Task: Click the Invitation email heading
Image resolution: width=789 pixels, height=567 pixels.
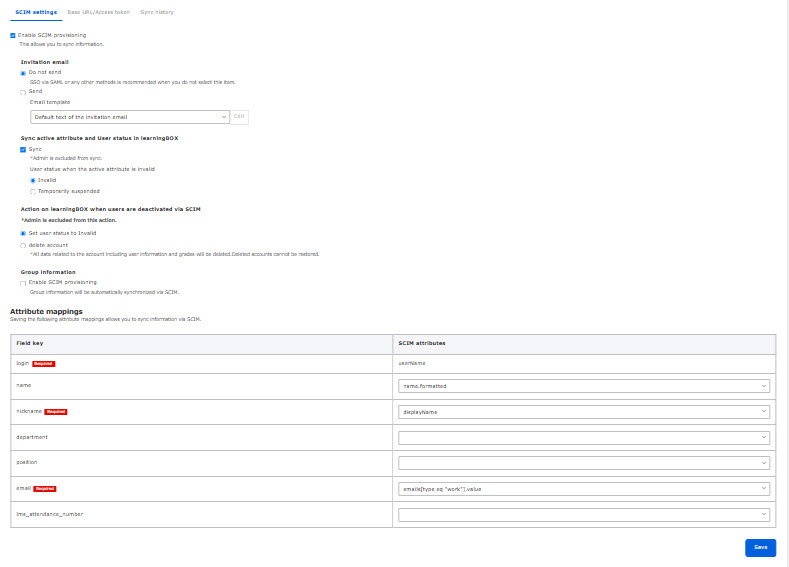Action: point(44,62)
